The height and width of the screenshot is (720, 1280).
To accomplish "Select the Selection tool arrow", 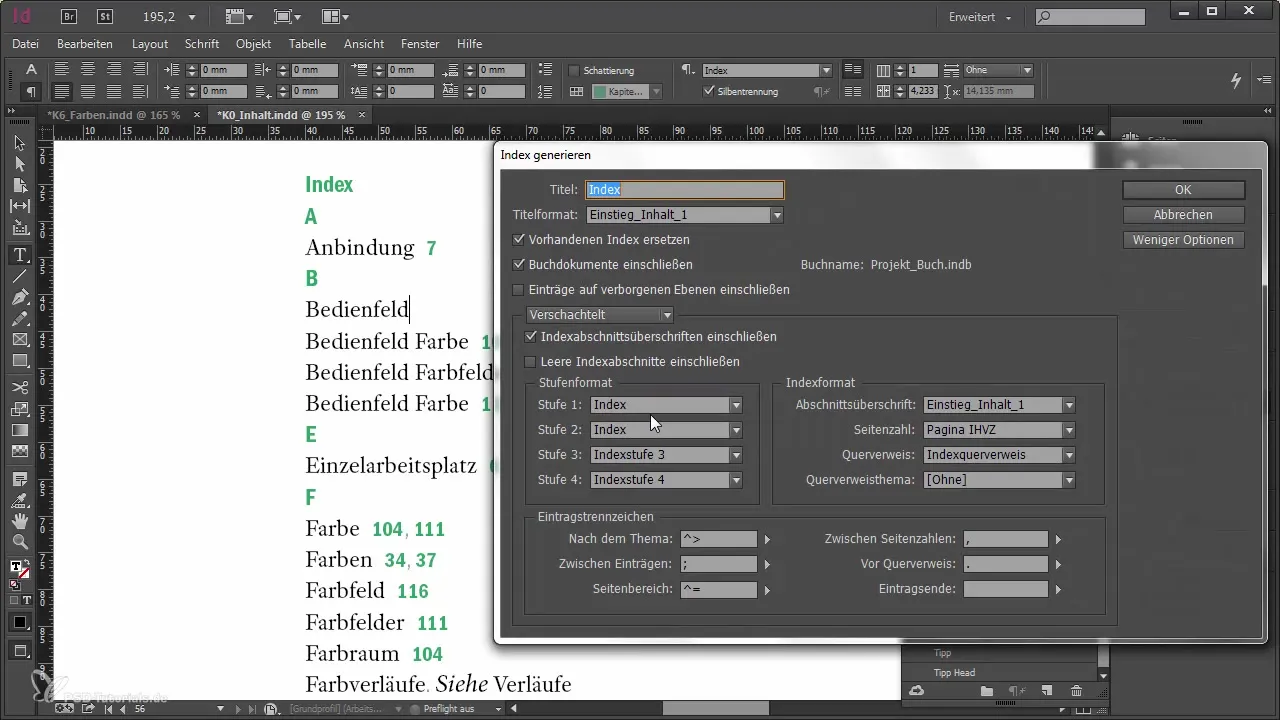I will click(x=19, y=143).
